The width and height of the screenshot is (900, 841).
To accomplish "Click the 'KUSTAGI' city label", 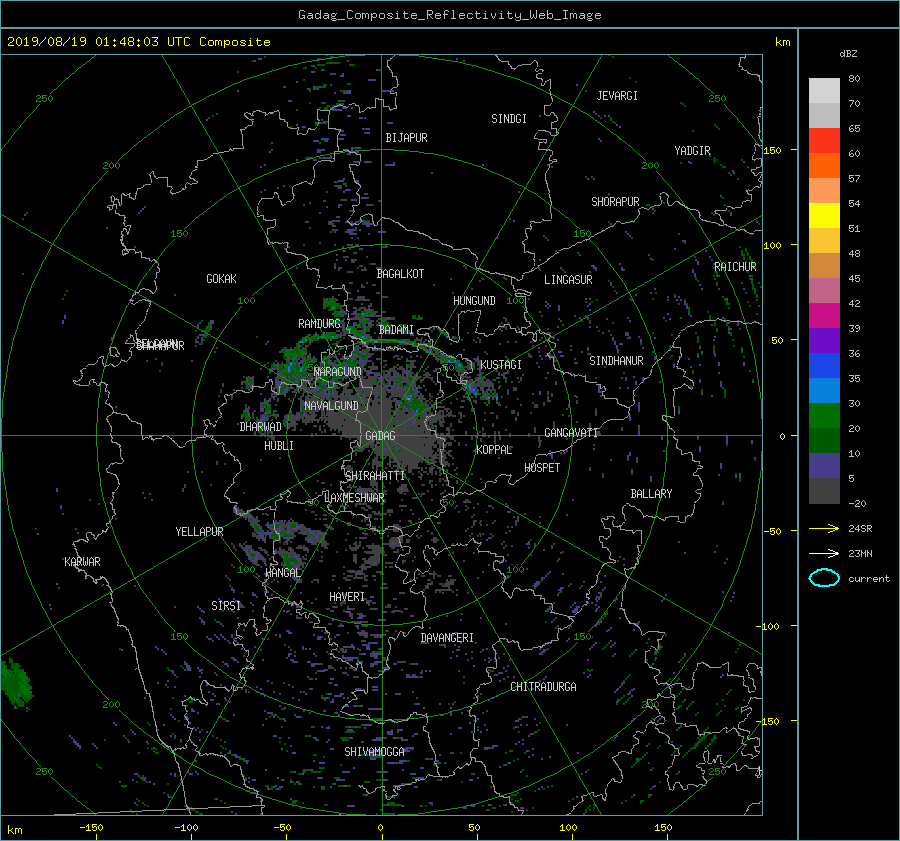I will 501,365.
